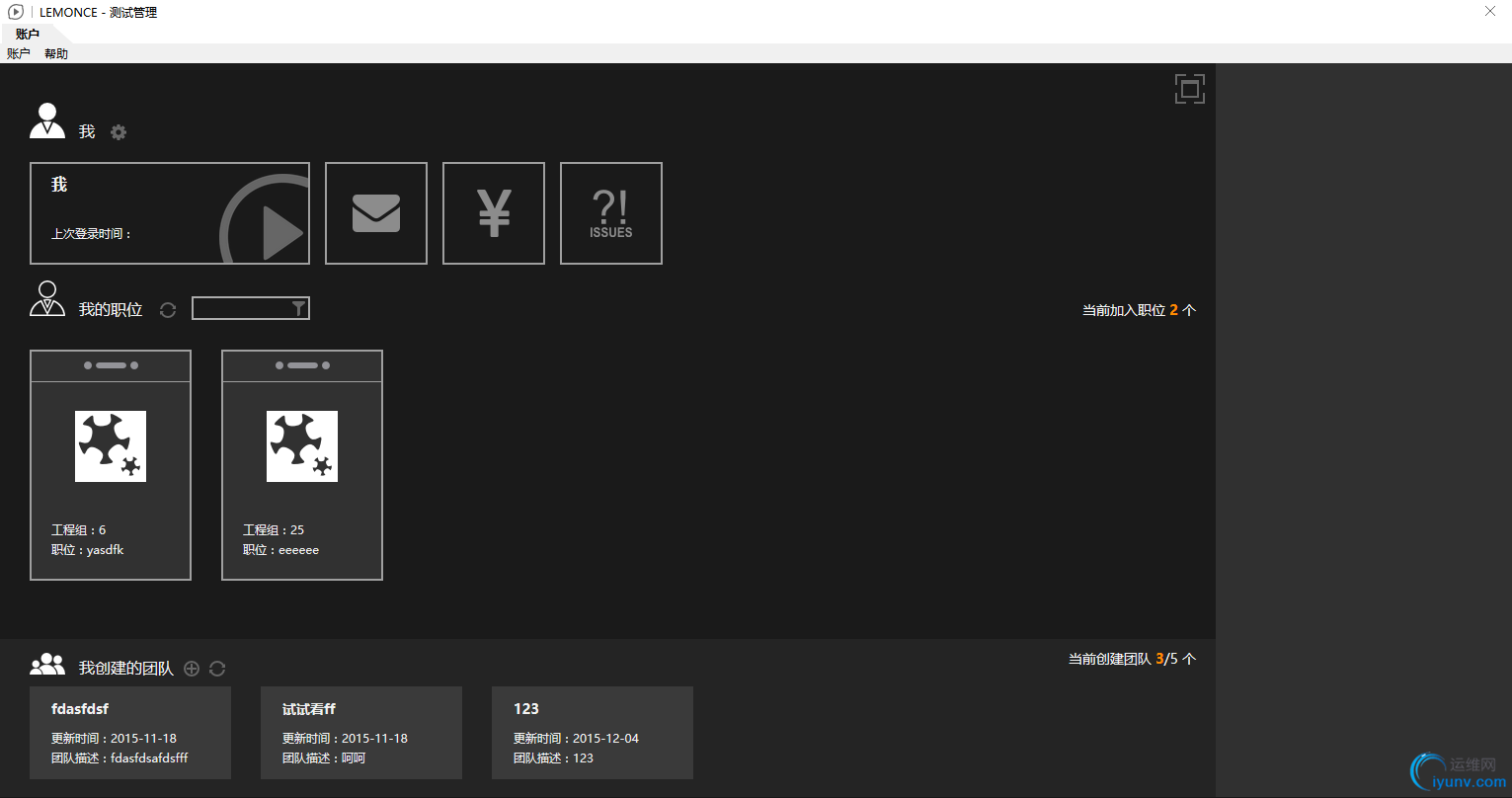The height and width of the screenshot is (798, 1512).
Task: Click the handle bar on yasdfk card
Action: point(111,365)
